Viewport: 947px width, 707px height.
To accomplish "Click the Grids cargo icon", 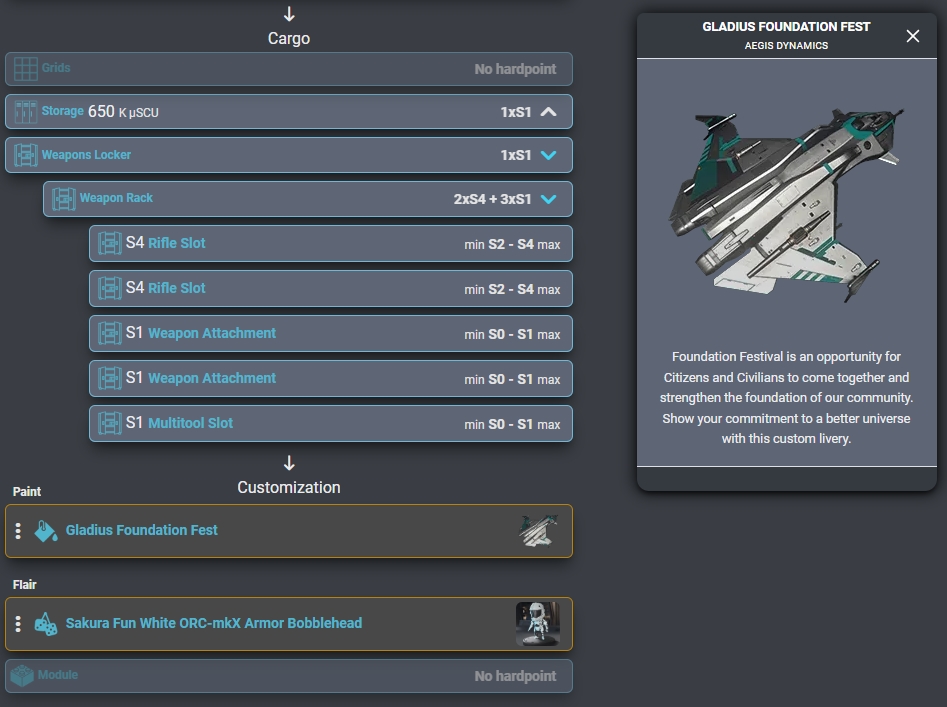I will click(x=26, y=69).
